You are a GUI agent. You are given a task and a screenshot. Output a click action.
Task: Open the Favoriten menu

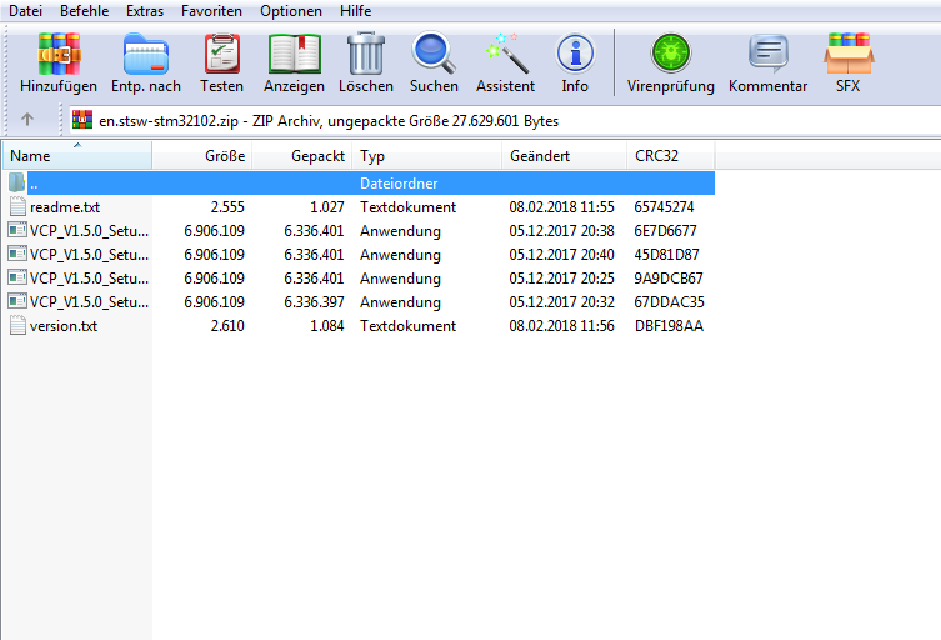click(x=211, y=11)
